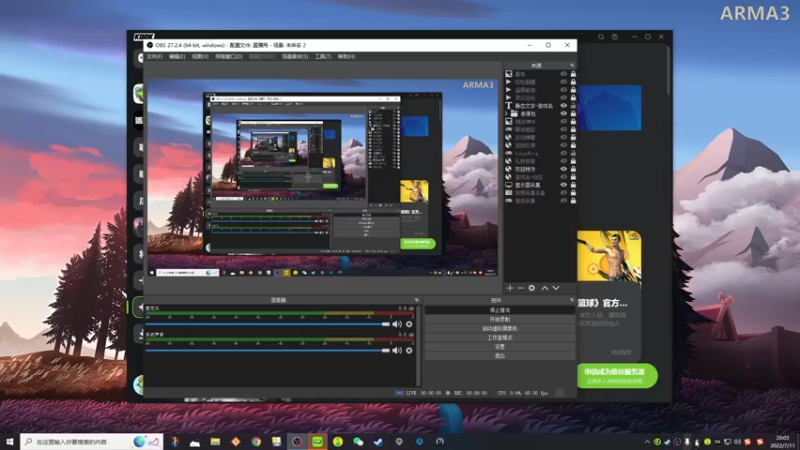Mute the 麦克风 mixer channel speaker icon
The height and width of the screenshot is (450, 800).
tap(397, 324)
